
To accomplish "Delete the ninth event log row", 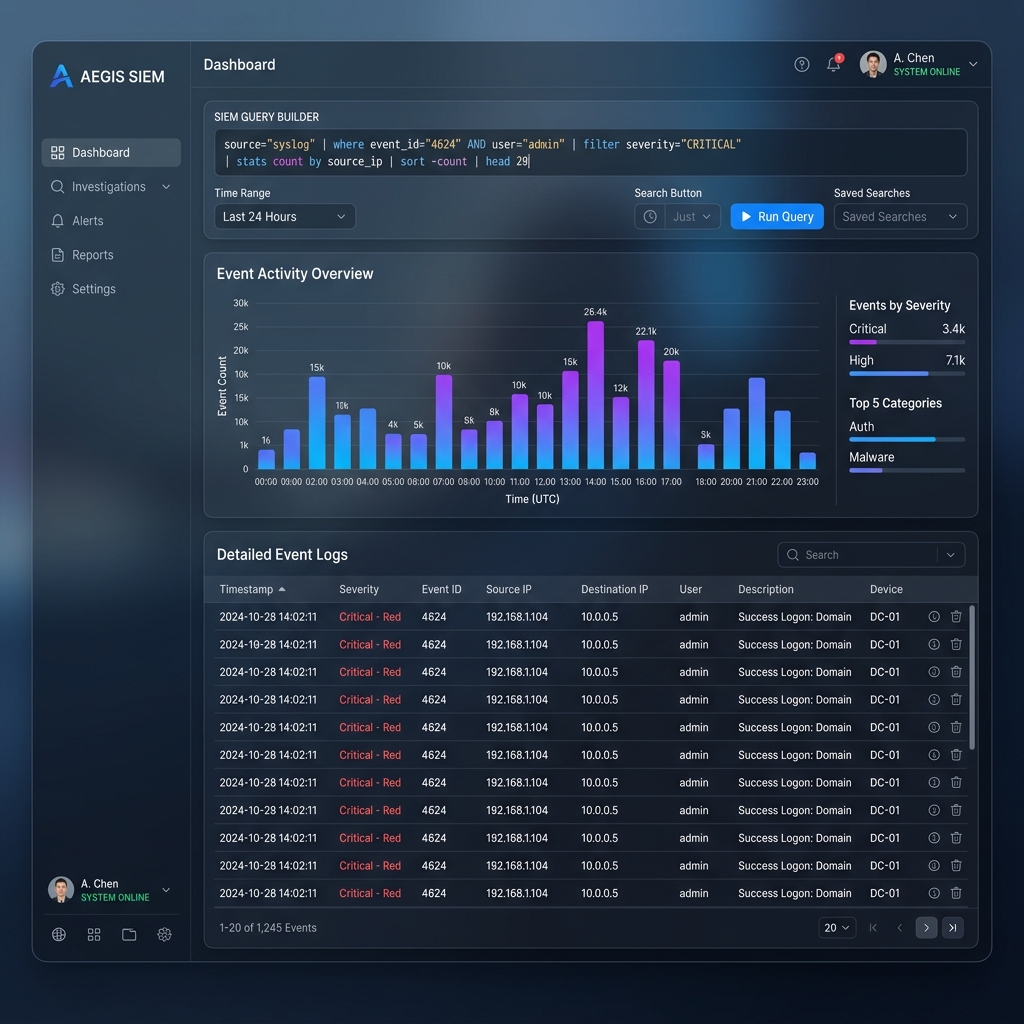I will 956,838.
